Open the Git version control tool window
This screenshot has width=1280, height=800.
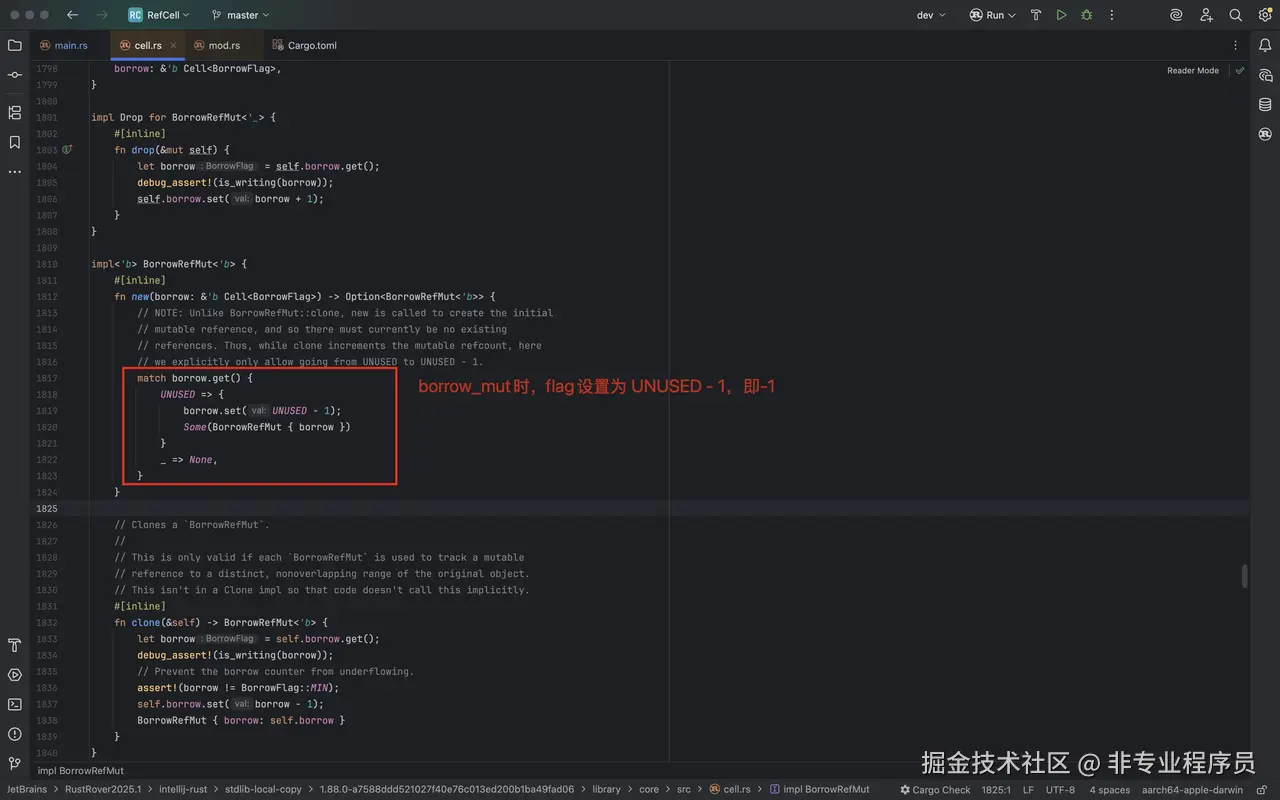coord(14,763)
